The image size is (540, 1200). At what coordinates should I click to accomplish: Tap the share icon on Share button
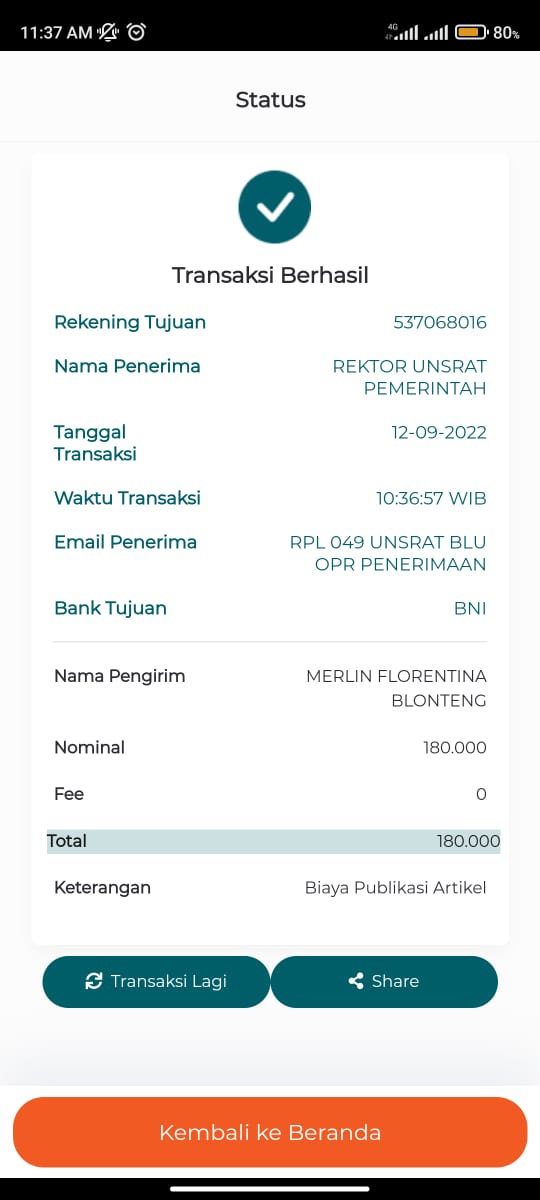pyautogui.click(x=356, y=981)
